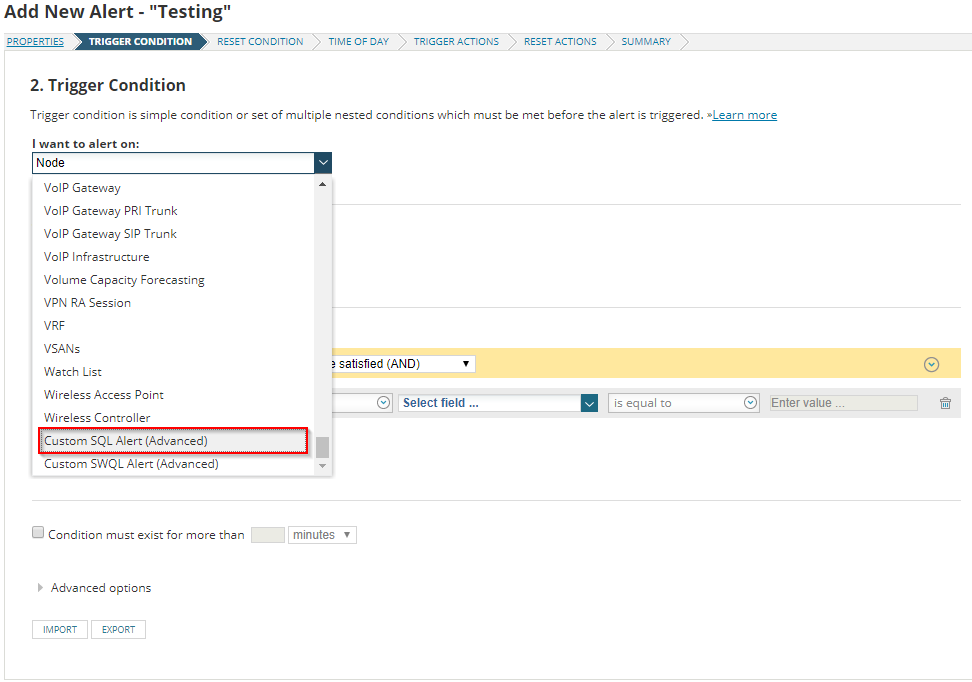
Task: Click the EXPORT button
Action: coord(118,629)
